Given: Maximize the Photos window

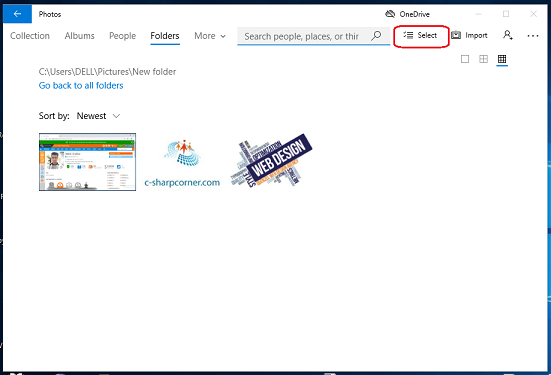Looking at the screenshot, I should [x=506, y=14].
